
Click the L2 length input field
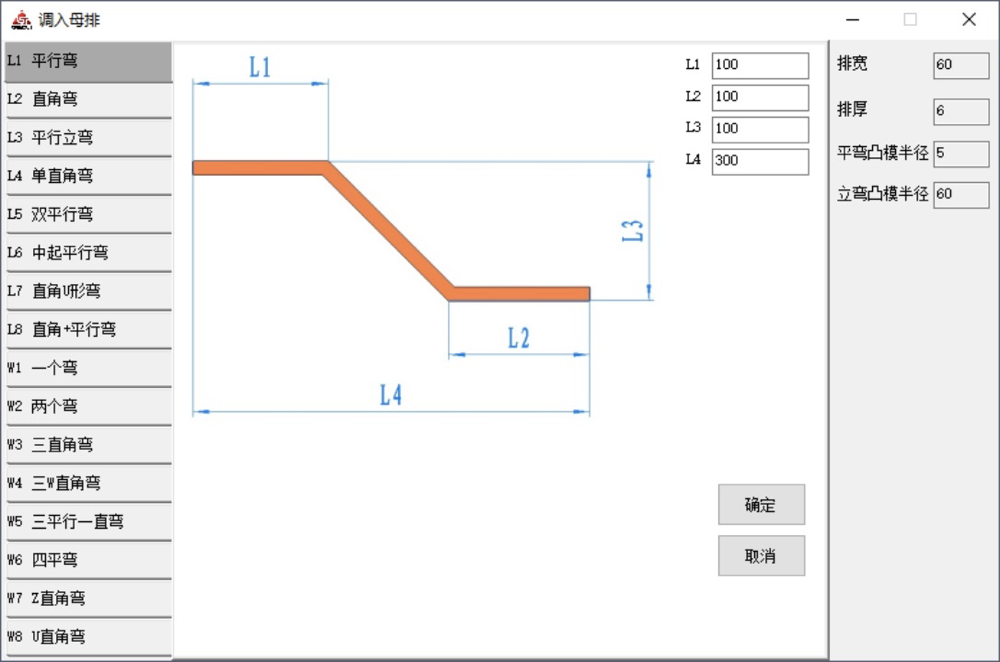[760, 97]
